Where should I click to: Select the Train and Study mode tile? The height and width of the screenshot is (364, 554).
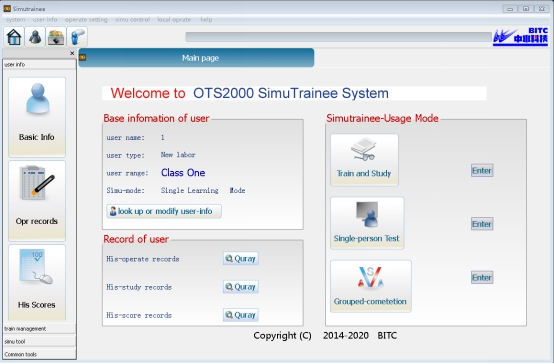coord(364,160)
